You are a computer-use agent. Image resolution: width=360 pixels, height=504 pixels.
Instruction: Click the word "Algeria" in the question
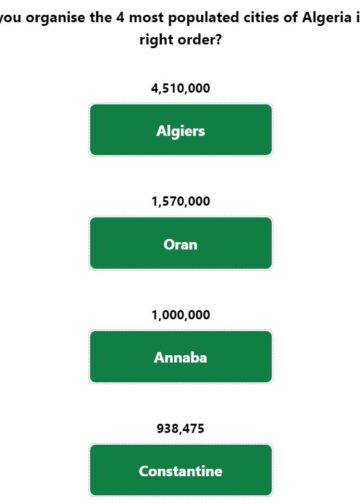pyautogui.click(x=327, y=17)
